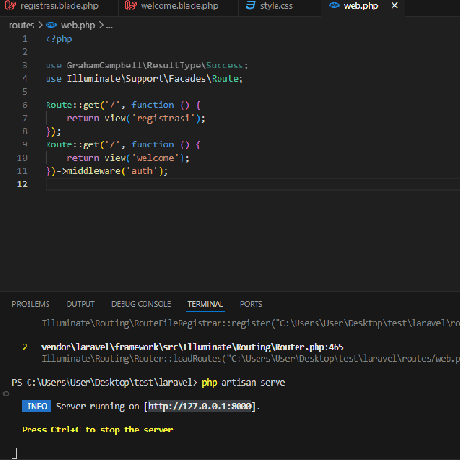Screen dimensions: 460x460
Task: Click 'Press Ctrl+C to stop the server' text
Action: tap(98, 429)
